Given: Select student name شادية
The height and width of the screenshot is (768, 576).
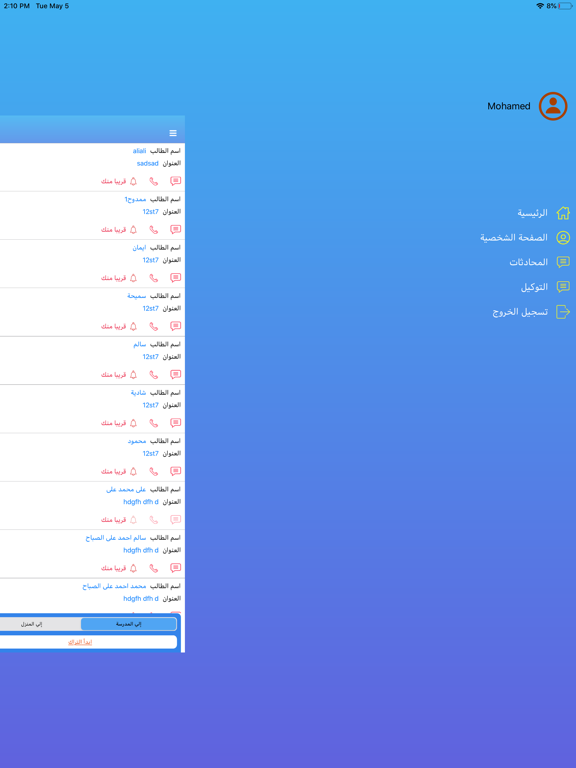Looking at the screenshot, I should (x=138, y=393).
